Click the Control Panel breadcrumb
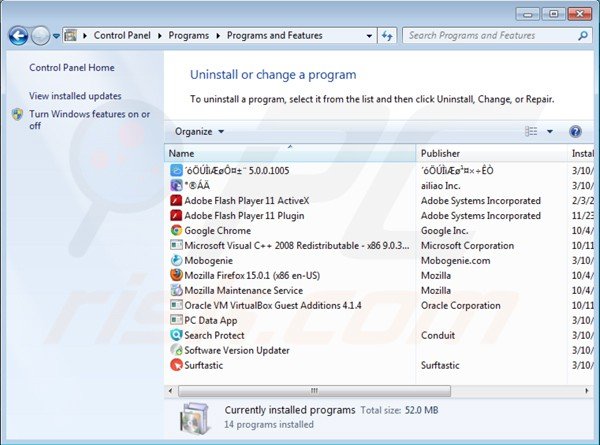 (122, 36)
